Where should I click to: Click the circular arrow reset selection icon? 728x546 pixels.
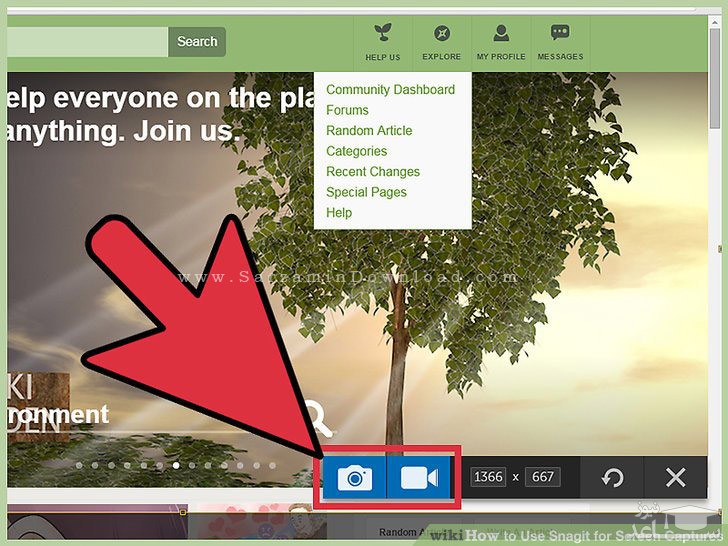[x=612, y=477]
